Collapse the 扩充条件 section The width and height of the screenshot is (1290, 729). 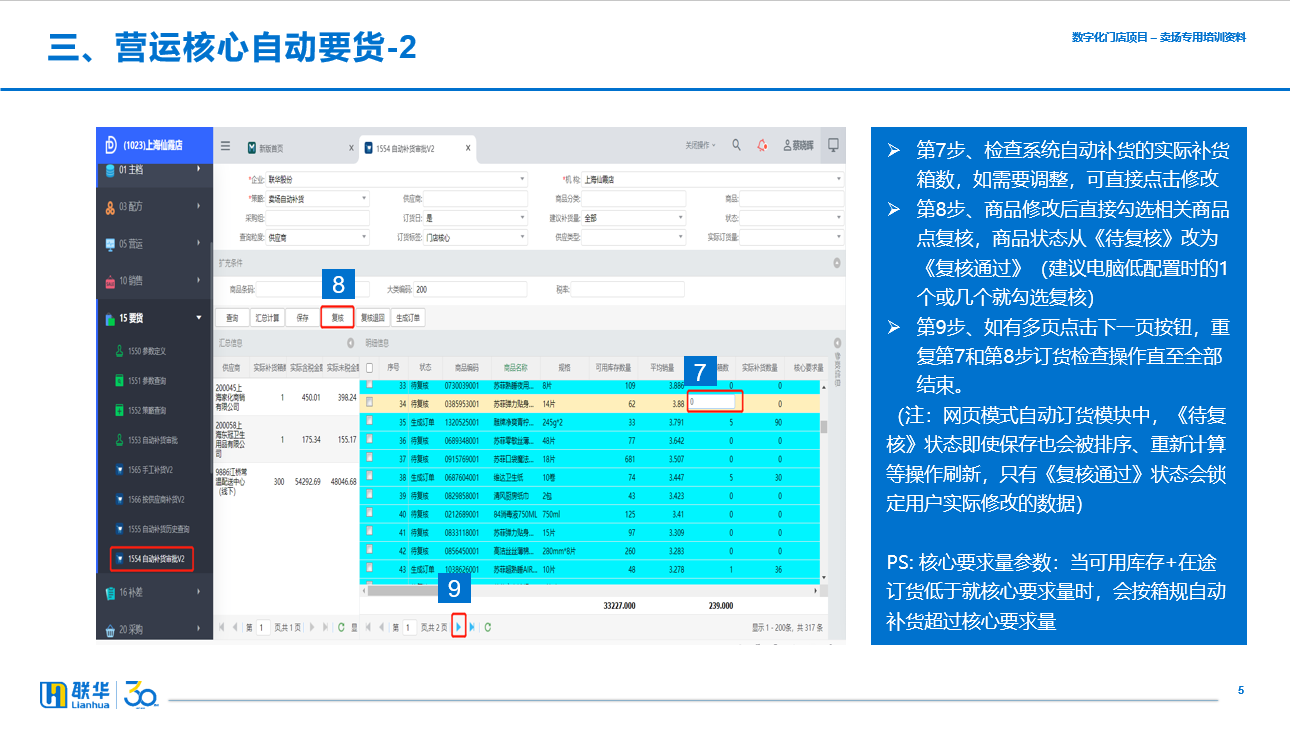[x=836, y=262]
